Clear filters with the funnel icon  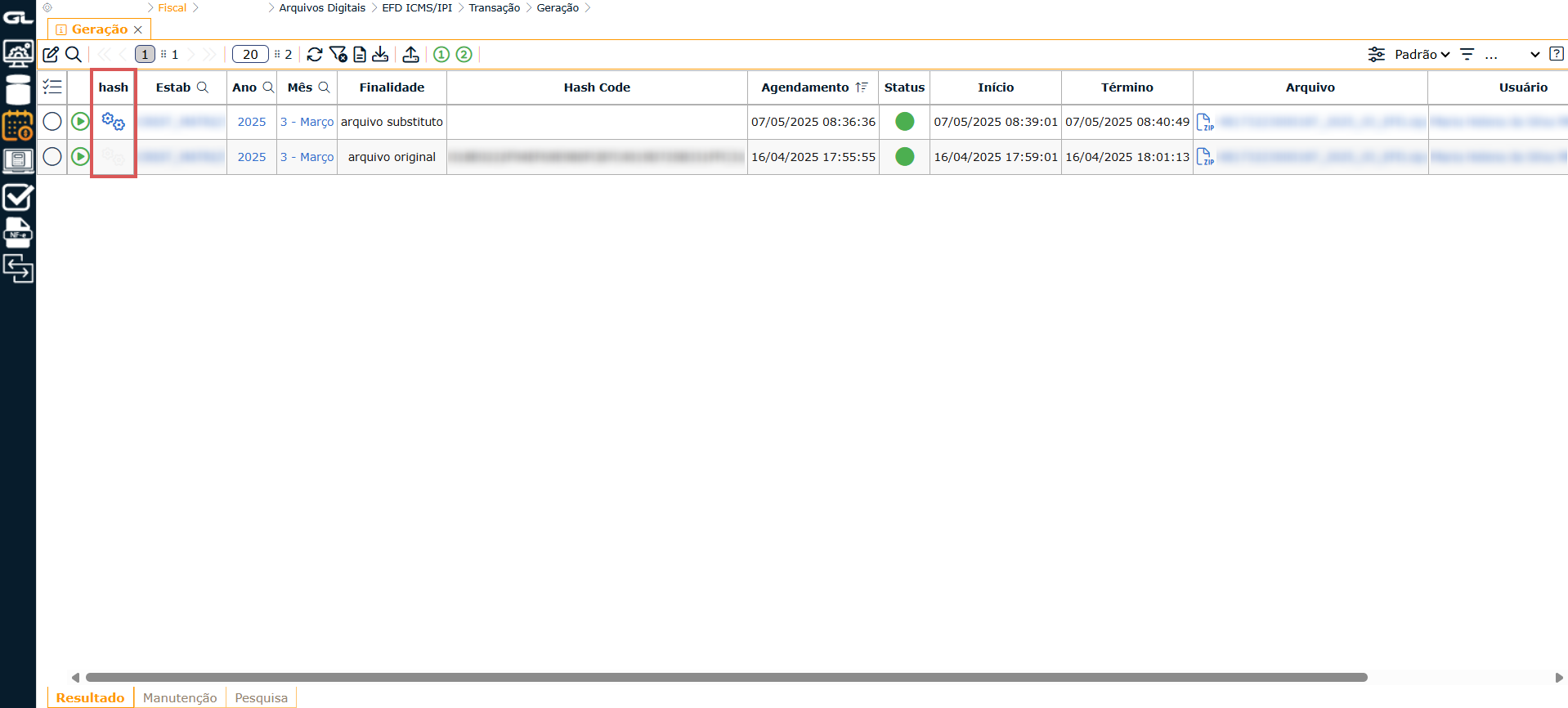(x=338, y=54)
